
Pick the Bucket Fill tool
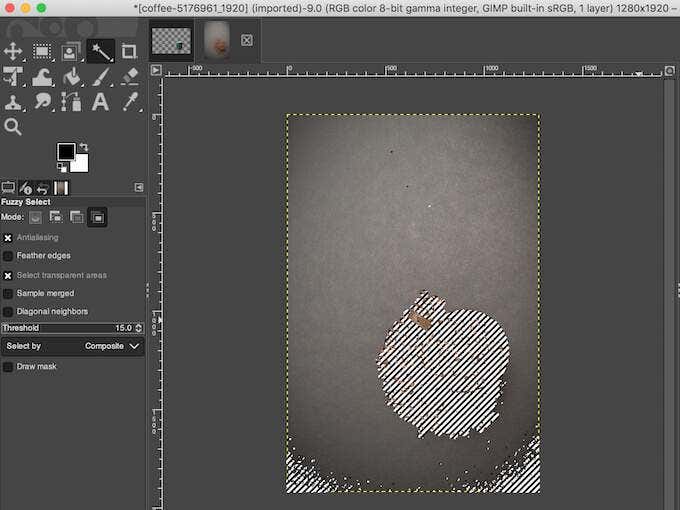(x=71, y=77)
